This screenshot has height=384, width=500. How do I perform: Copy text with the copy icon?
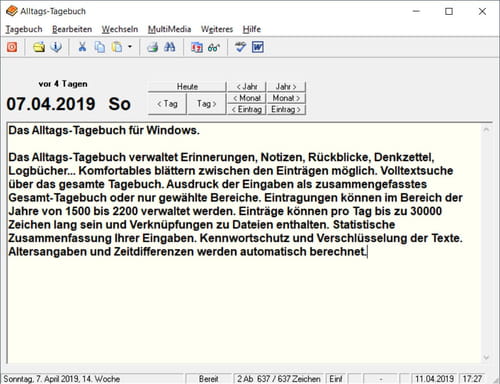point(100,47)
